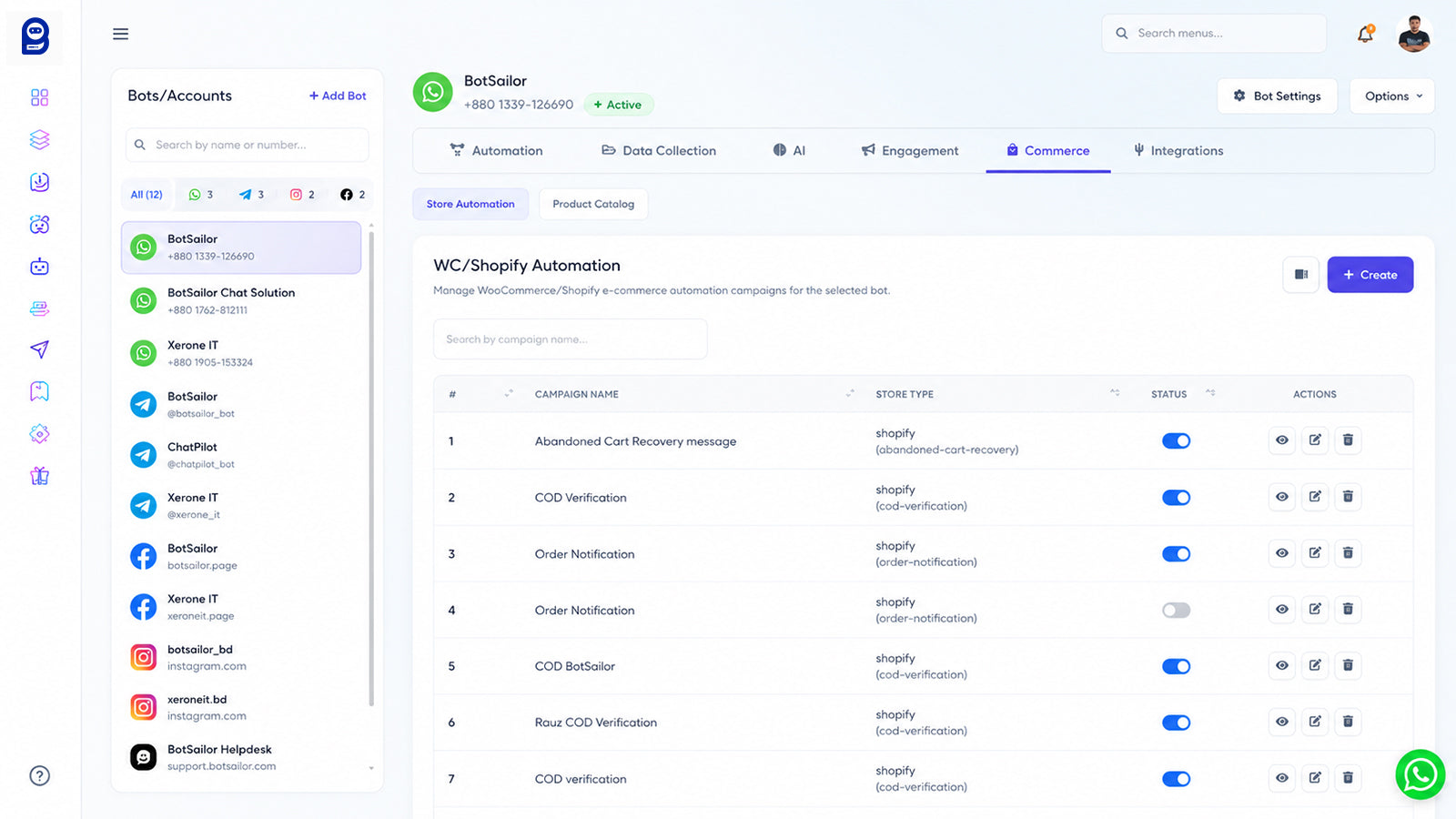The height and width of the screenshot is (819, 1456).
Task: Disable the Abandoned Cart Recovery message toggle
Action: (x=1176, y=441)
